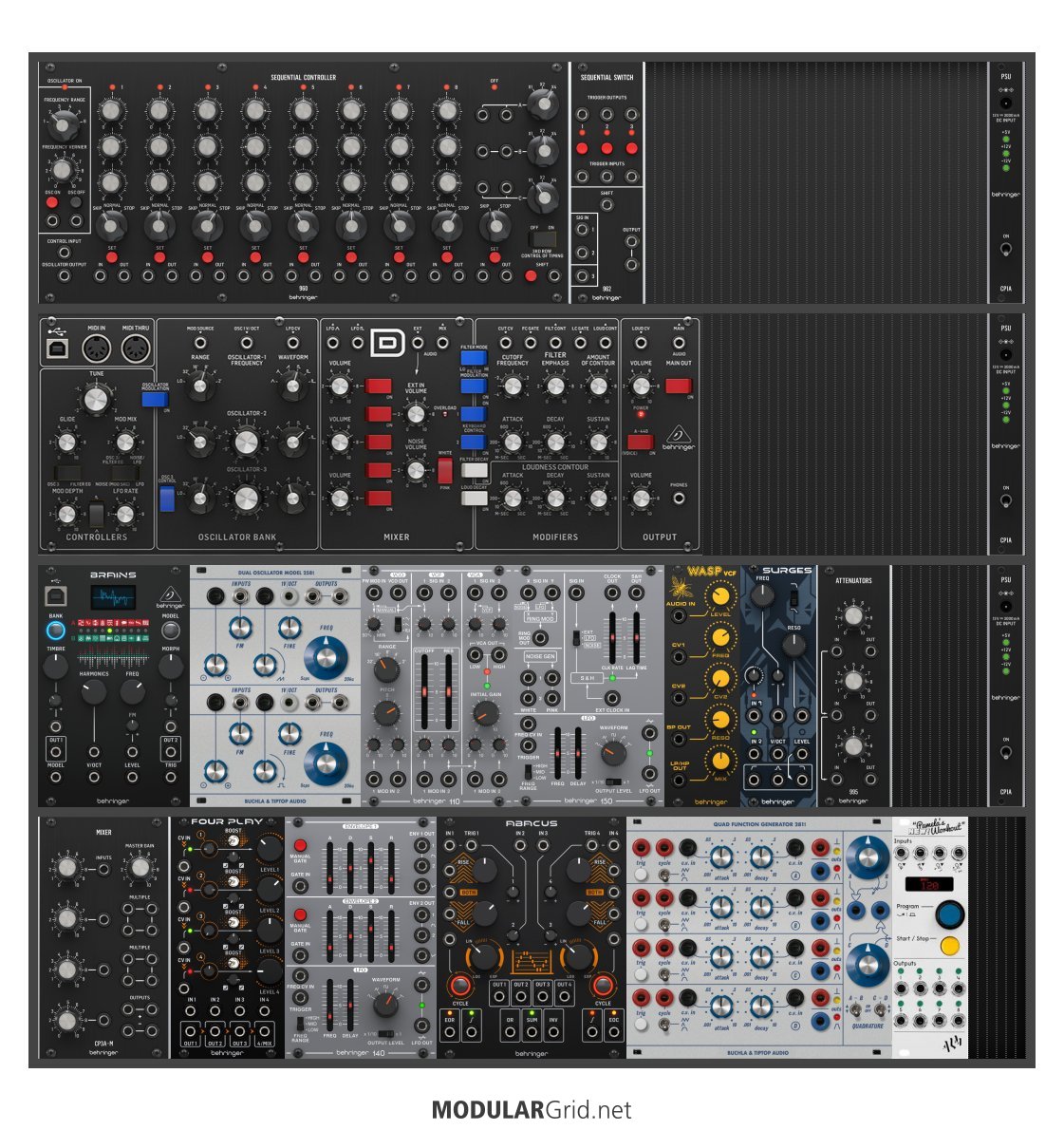The height and width of the screenshot is (1130, 1064).
Task: Click the LFO OUT jack on module 150
Action: pyautogui.click(x=649, y=774)
